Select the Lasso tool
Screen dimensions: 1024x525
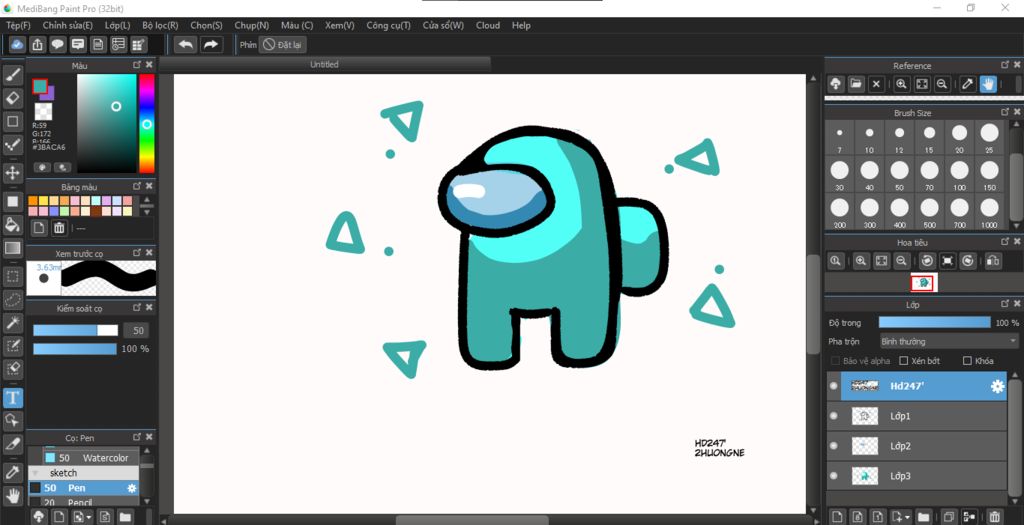(12, 300)
